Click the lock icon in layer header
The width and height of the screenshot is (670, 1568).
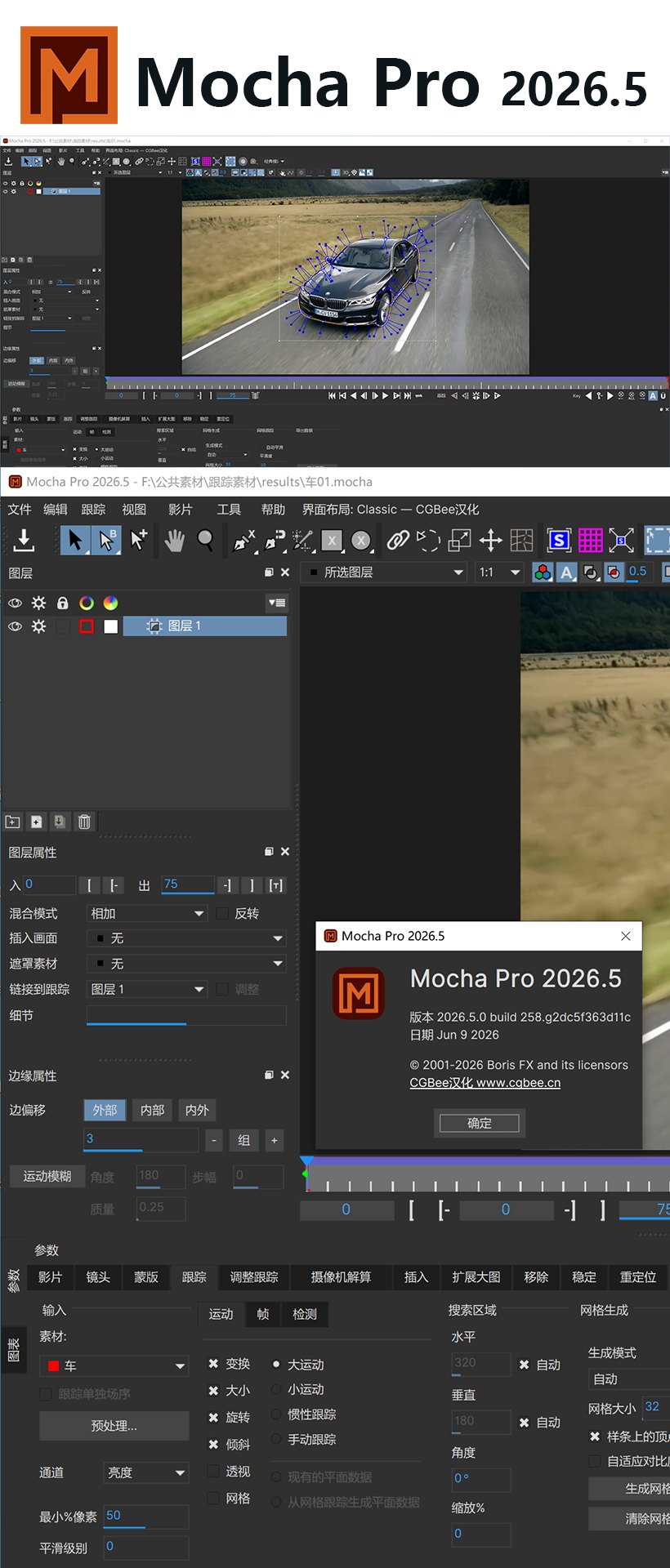point(62,603)
